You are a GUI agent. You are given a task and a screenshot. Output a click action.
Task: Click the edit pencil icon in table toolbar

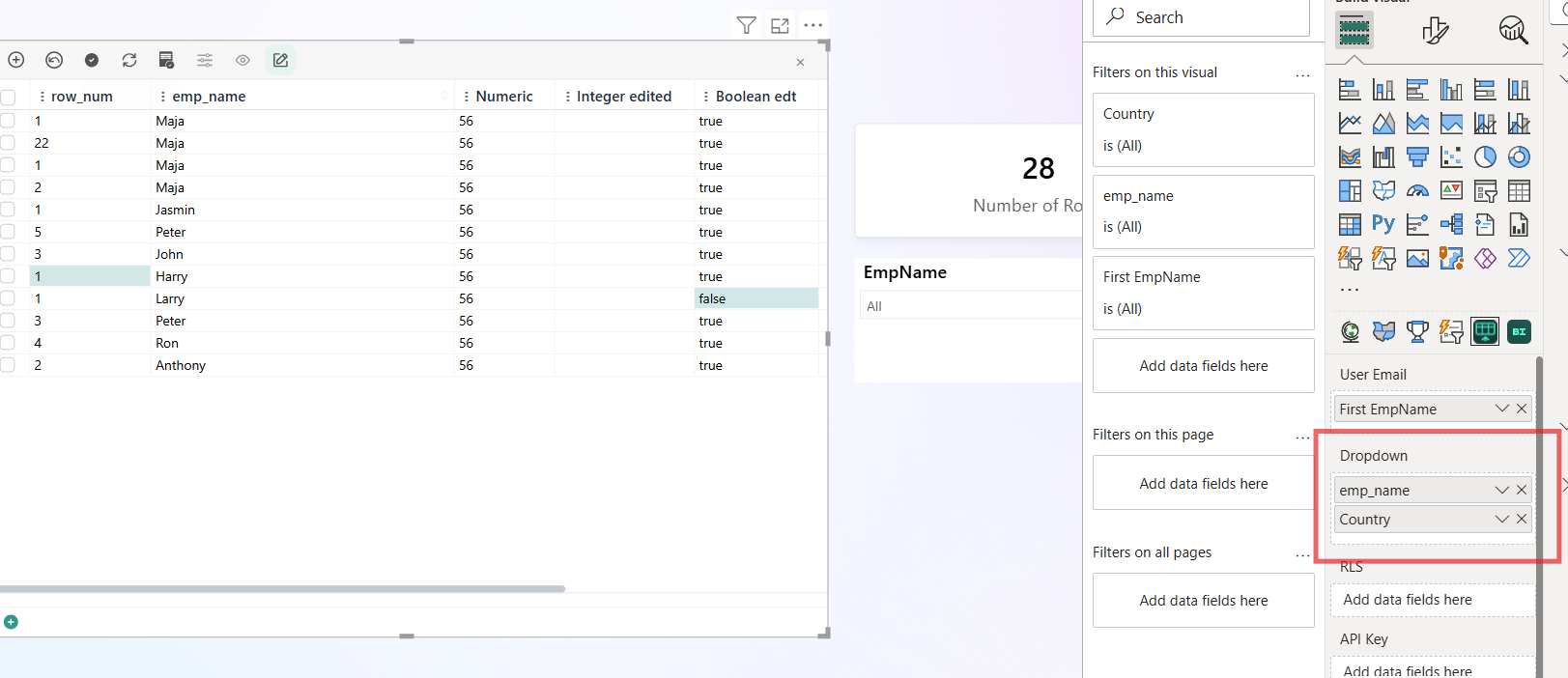(x=280, y=60)
